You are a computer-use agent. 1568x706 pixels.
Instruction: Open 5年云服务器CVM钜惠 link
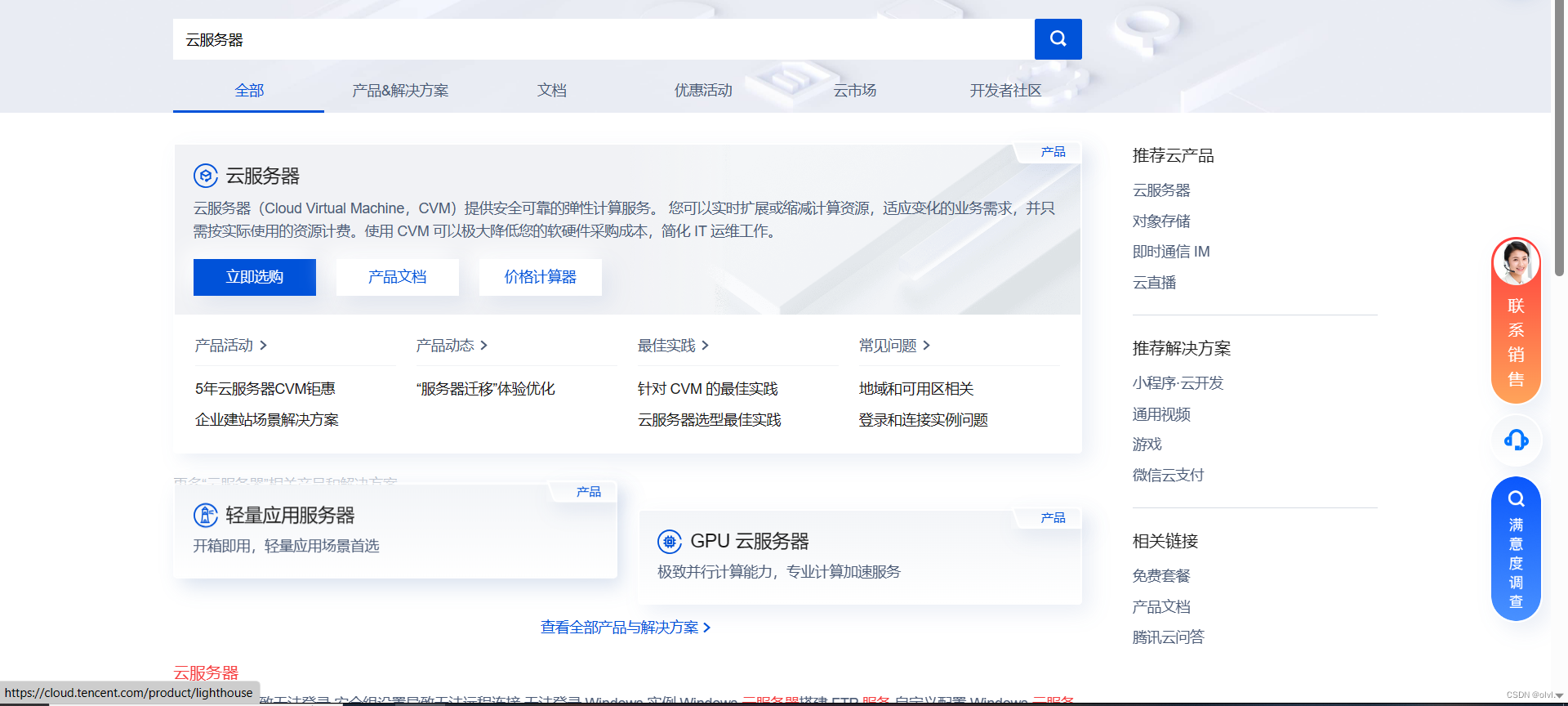point(265,389)
